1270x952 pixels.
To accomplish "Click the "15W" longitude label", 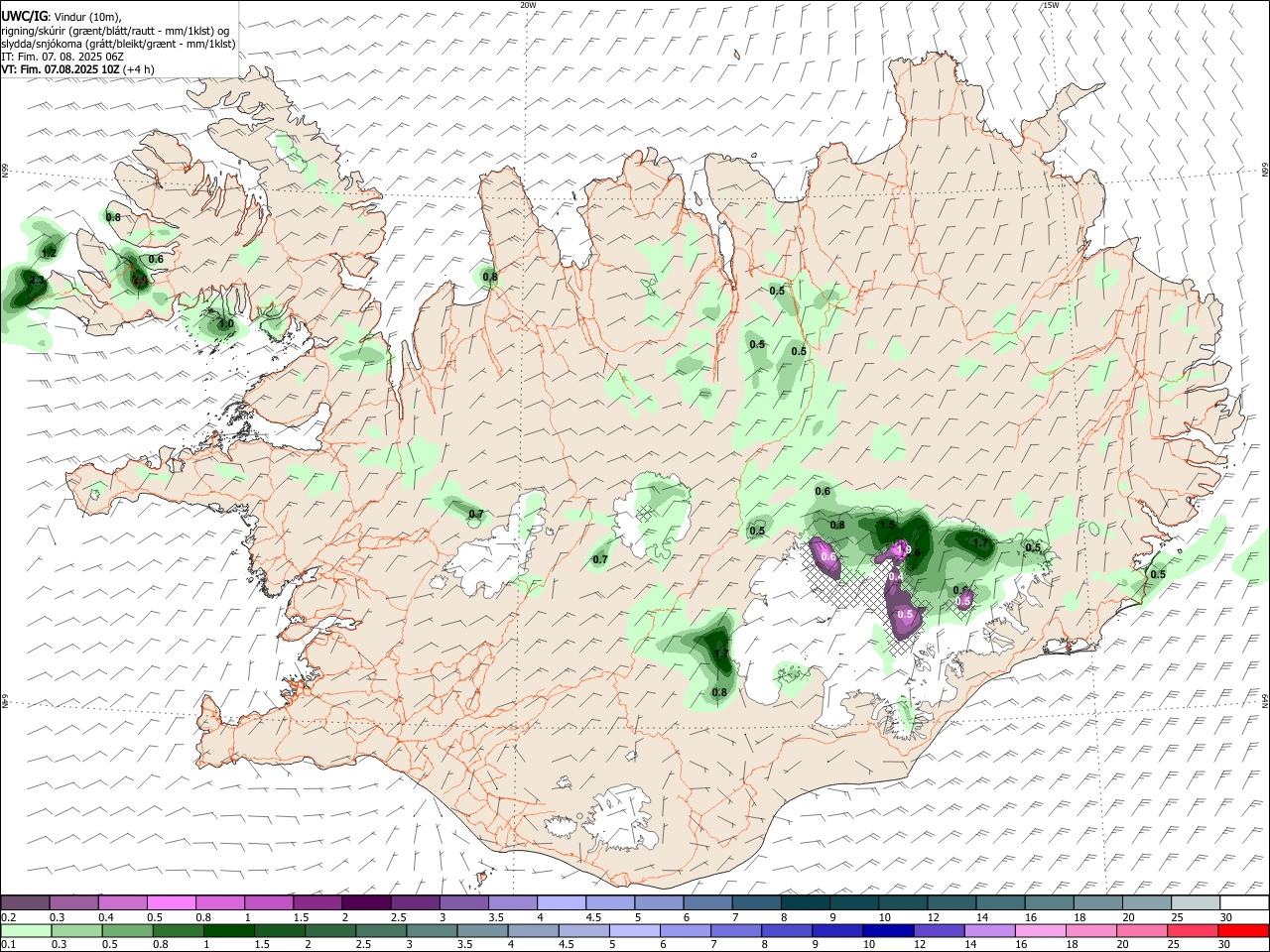I will point(1051,5).
